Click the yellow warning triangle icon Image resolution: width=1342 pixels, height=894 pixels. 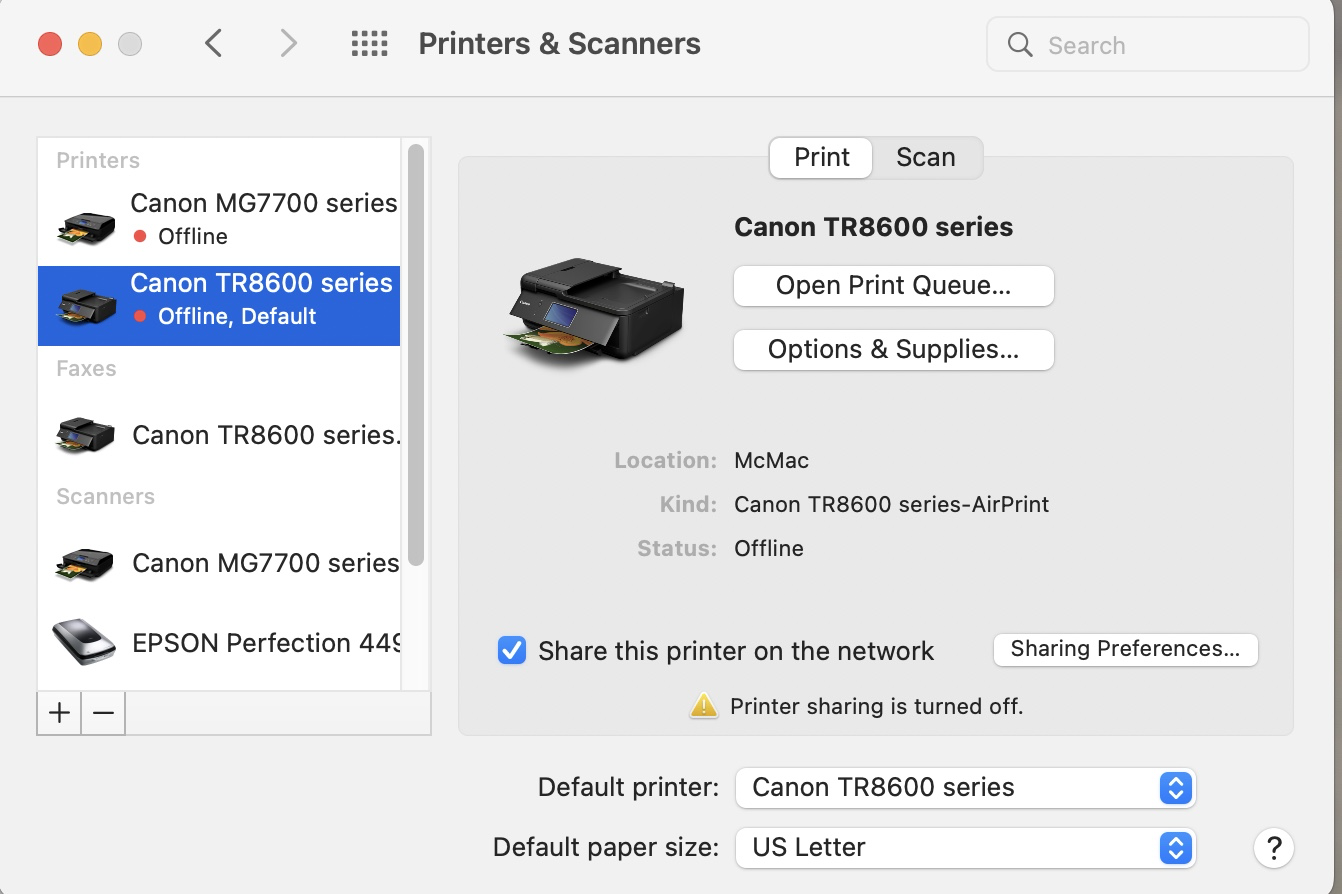(x=704, y=706)
